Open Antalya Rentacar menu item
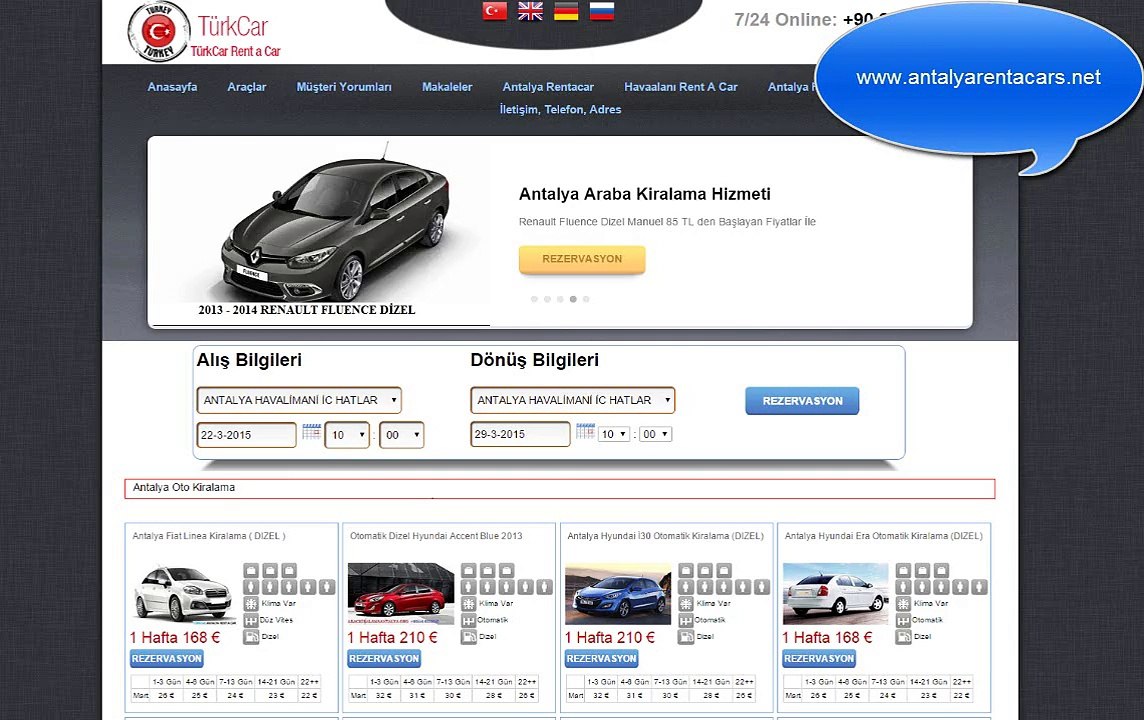The height and width of the screenshot is (720, 1144). (548, 87)
